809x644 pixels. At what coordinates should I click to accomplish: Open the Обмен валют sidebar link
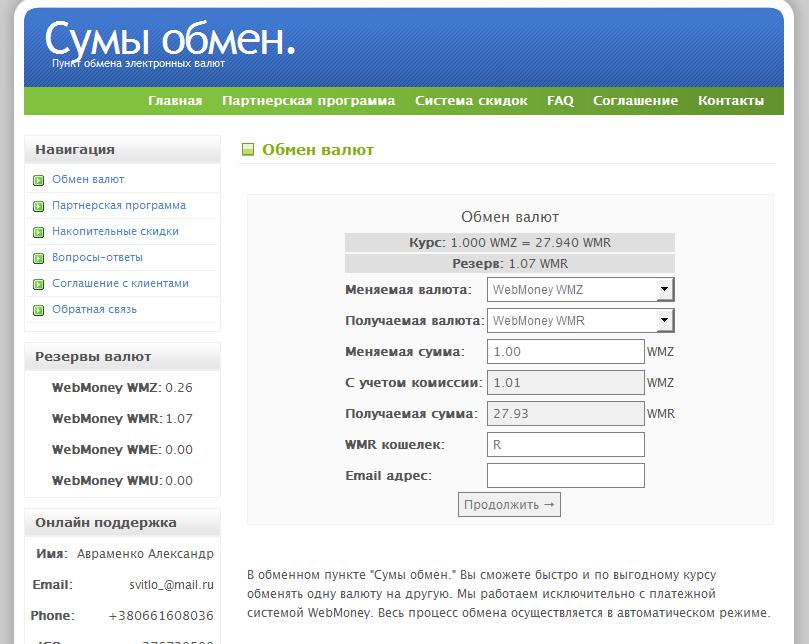88,179
